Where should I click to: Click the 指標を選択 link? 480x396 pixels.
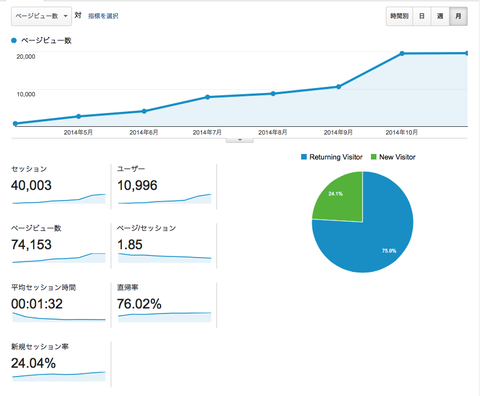point(103,16)
